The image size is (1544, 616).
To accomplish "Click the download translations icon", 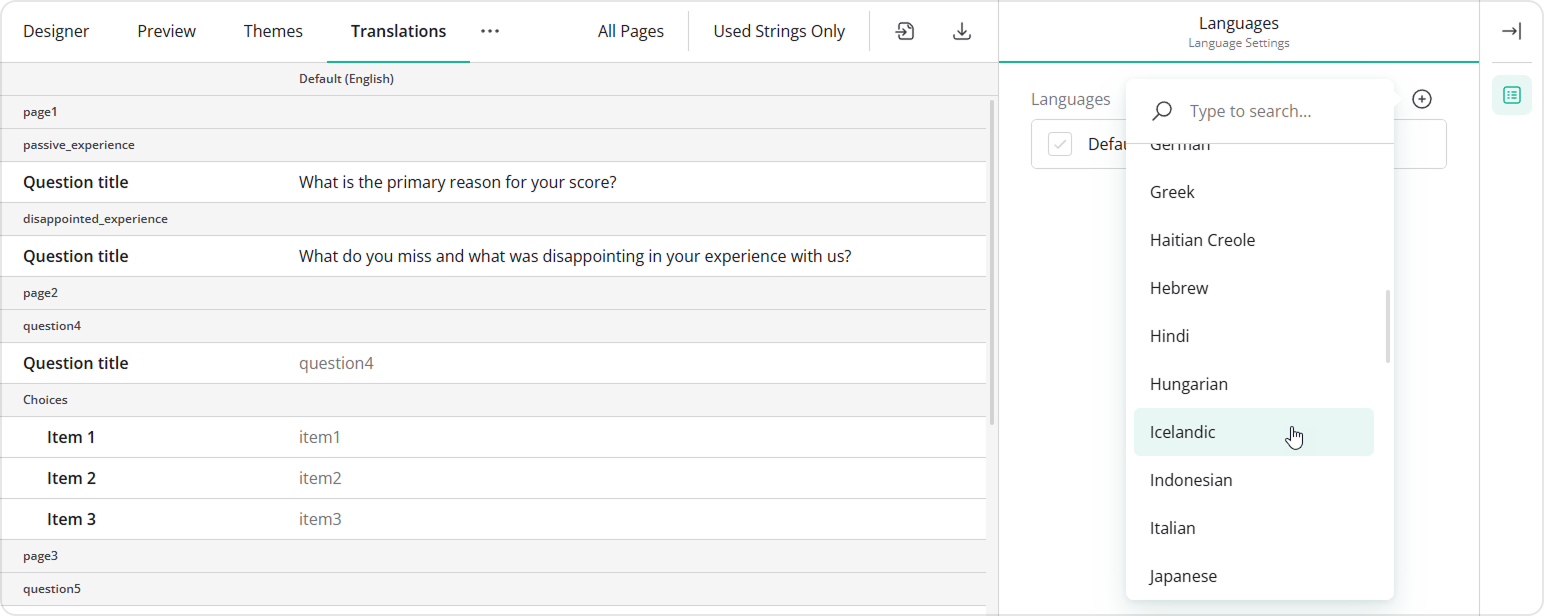I will coord(961,31).
